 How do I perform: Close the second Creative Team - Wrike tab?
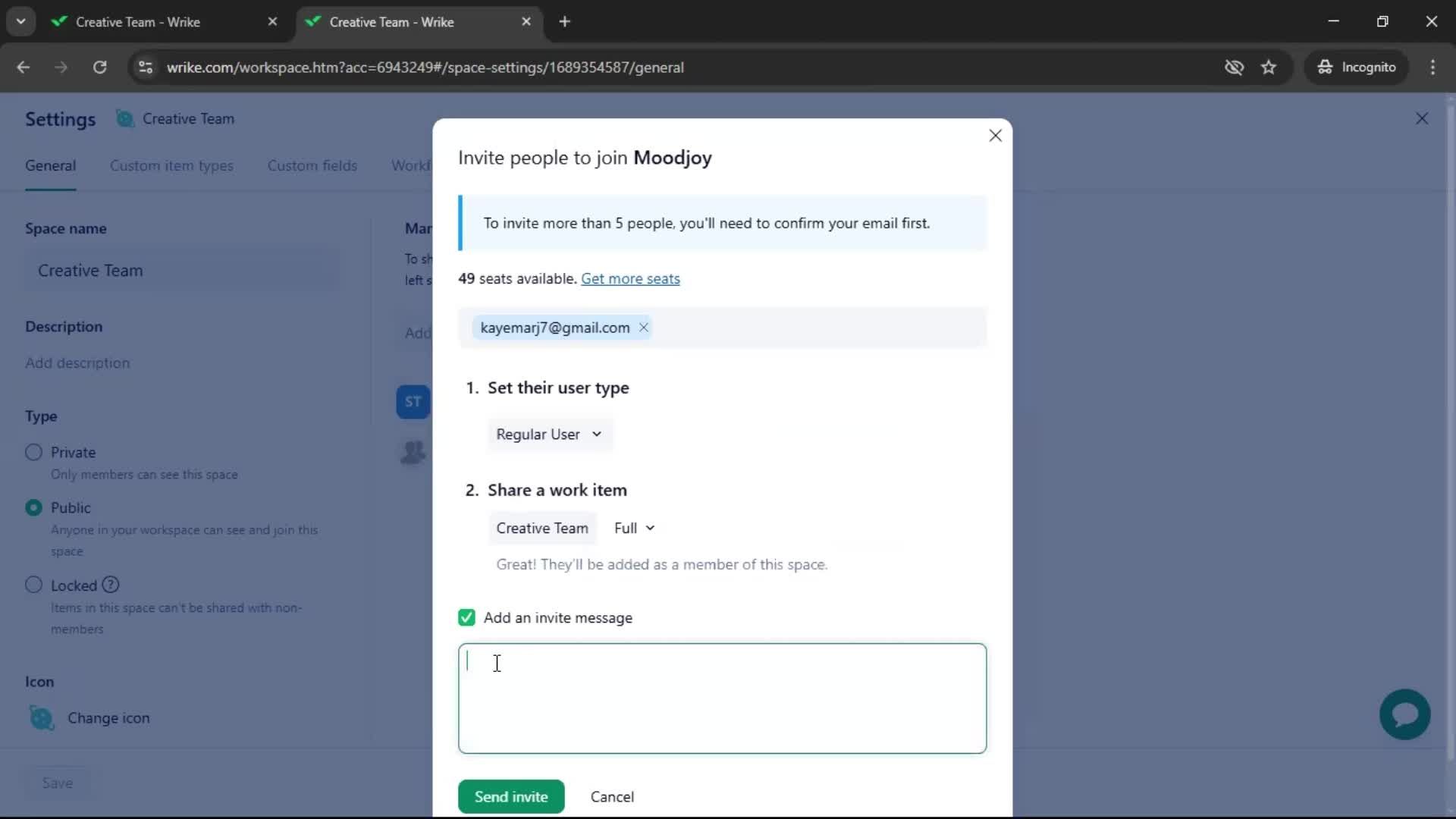coord(526,22)
